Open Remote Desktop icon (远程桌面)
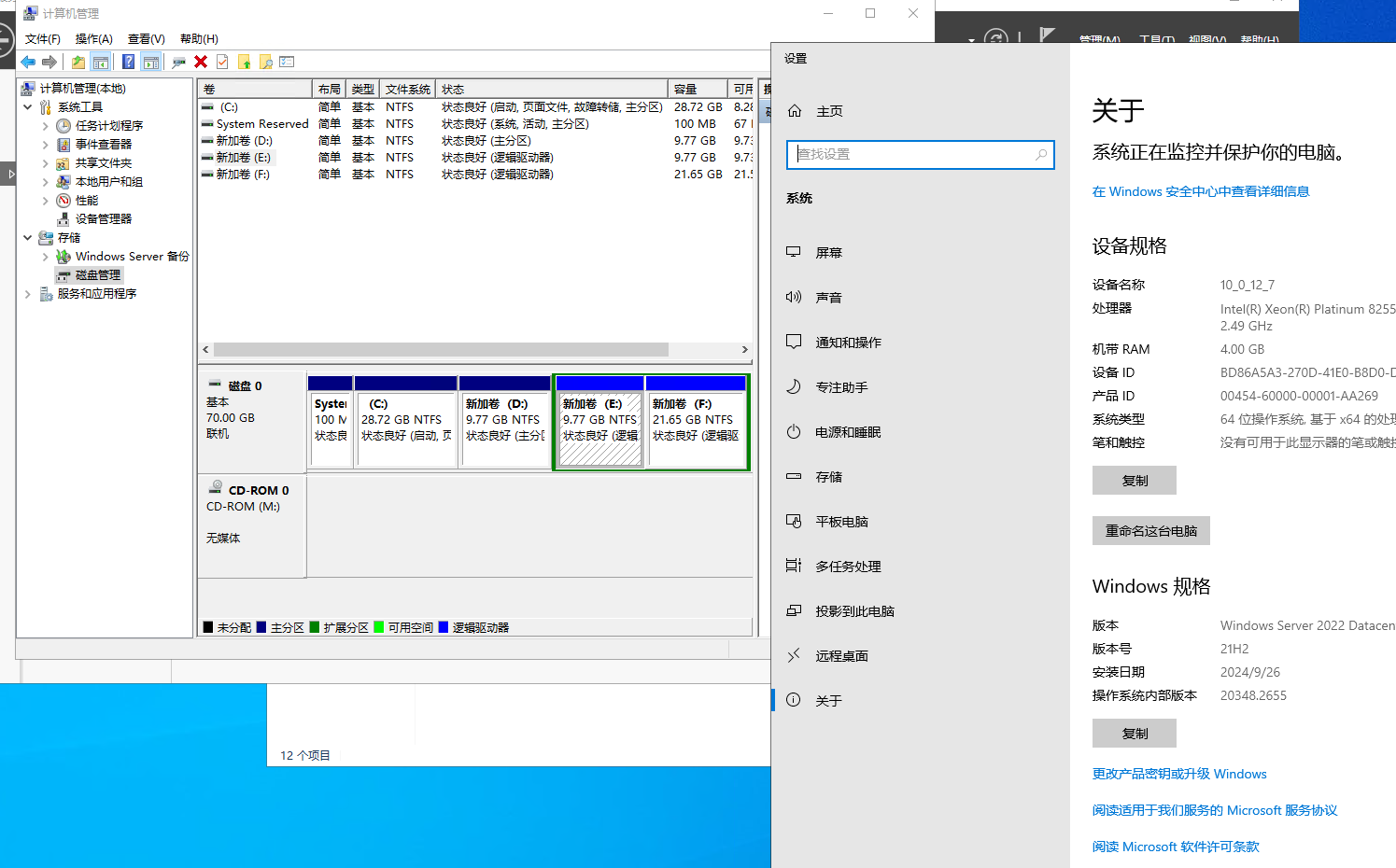1396x868 pixels. click(794, 656)
